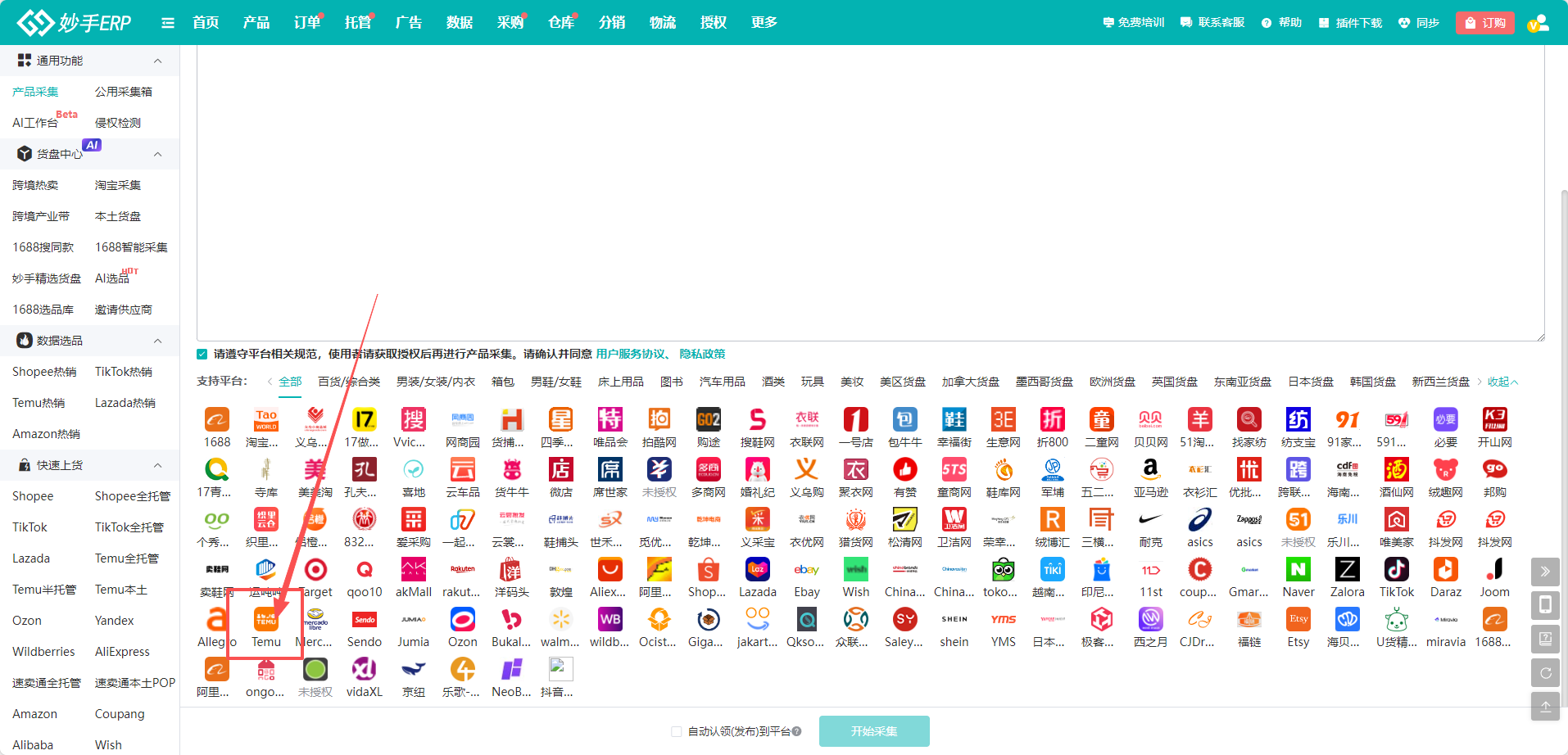Pick the vidaXL platform icon
Image resolution: width=1568 pixels, height=755 pixels.
coord(365,670)
